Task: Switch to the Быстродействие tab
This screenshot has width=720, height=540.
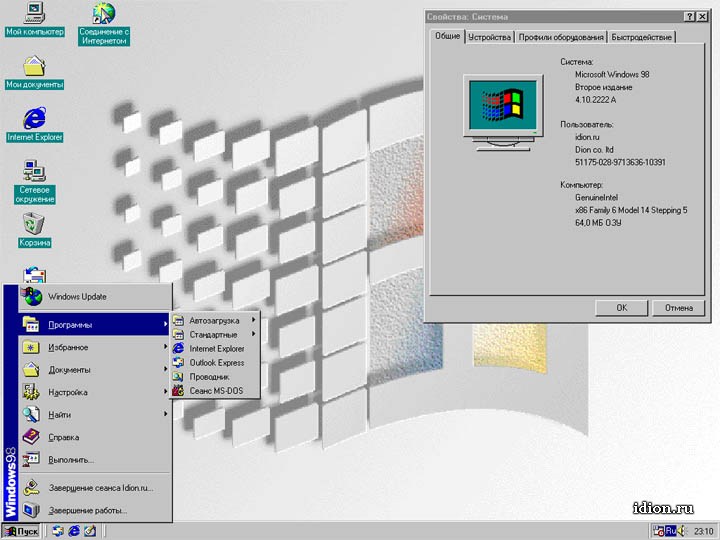Action: 641,37
